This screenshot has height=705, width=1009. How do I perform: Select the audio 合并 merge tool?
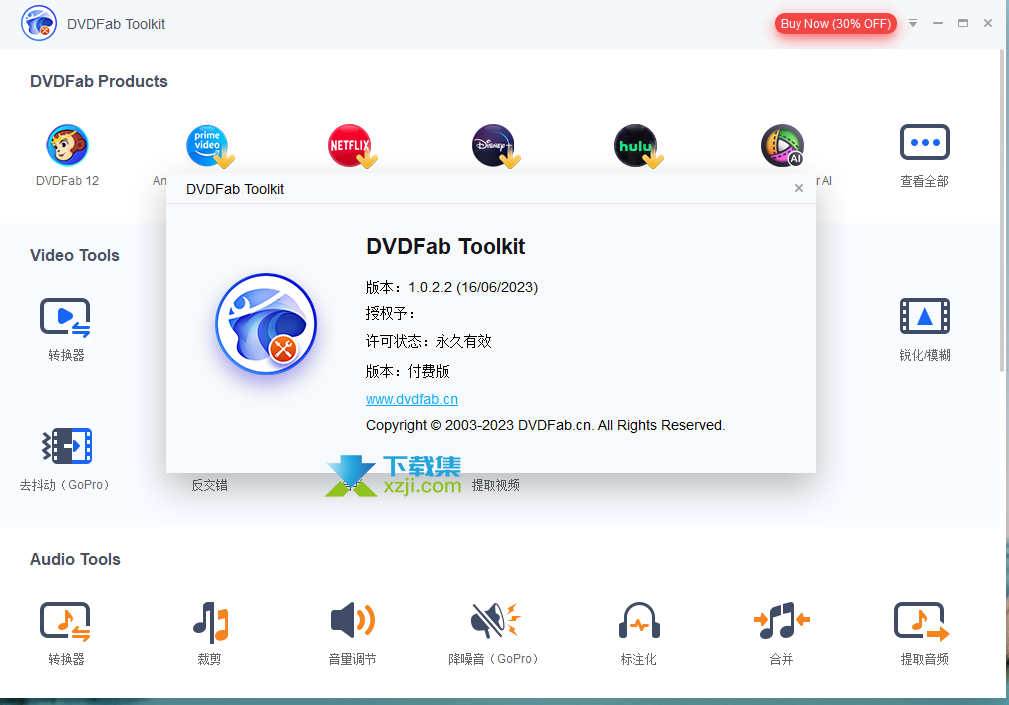point(782,620)
